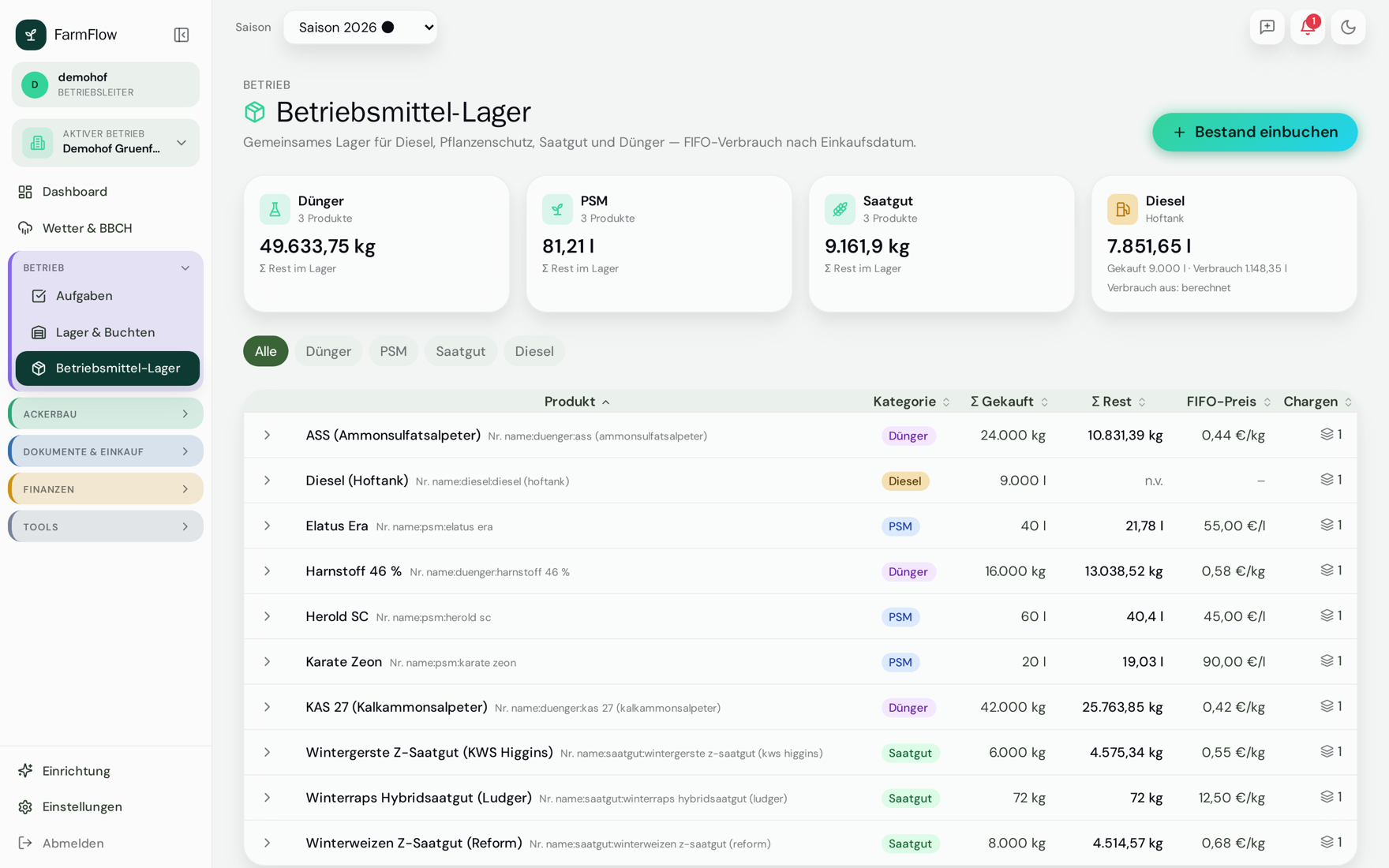Expand the FINANZEN sidebar section
Screen dimensions: 1389x868
tap(106, 489)
